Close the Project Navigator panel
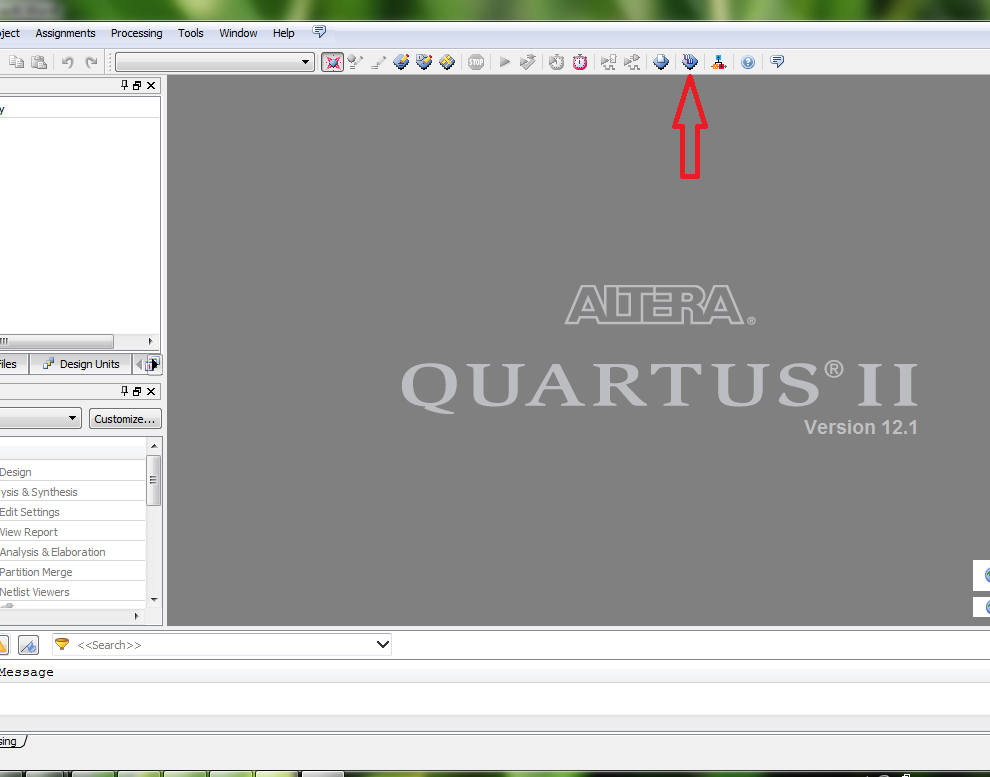Image resolution: width=990 pixels, height=777 pixels. 151,85
